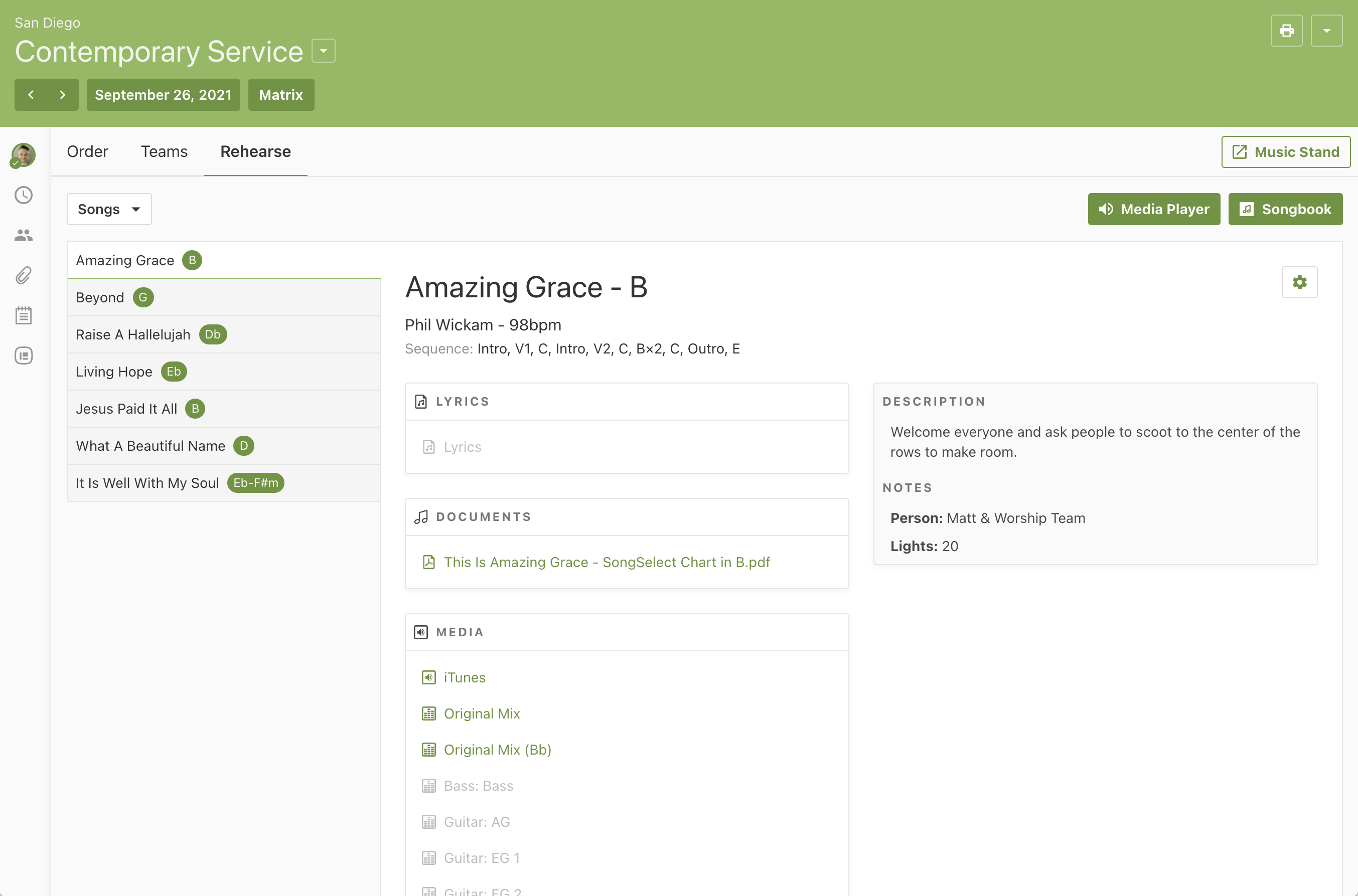Screen dimensions: 1358x896
Task: Expand the Contemporary Service title dropdown
Action: [x=324, y=52]
